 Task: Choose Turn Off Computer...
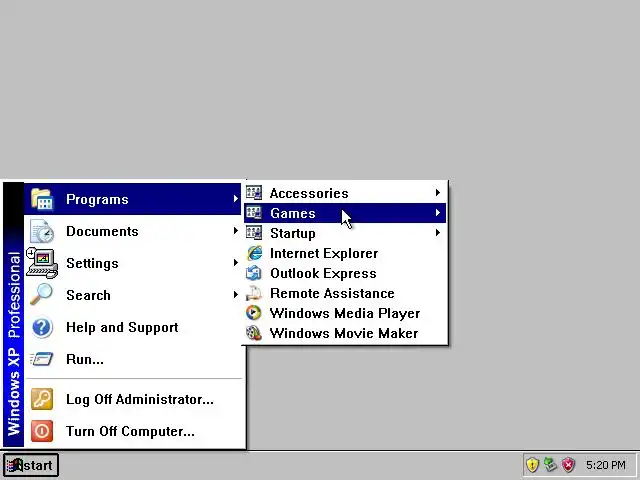point(133,431)
